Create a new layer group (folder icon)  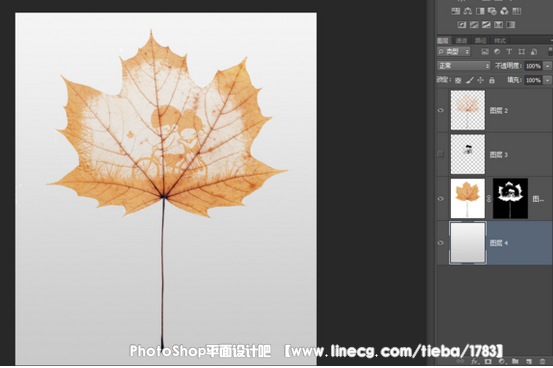tap(515, 362)
